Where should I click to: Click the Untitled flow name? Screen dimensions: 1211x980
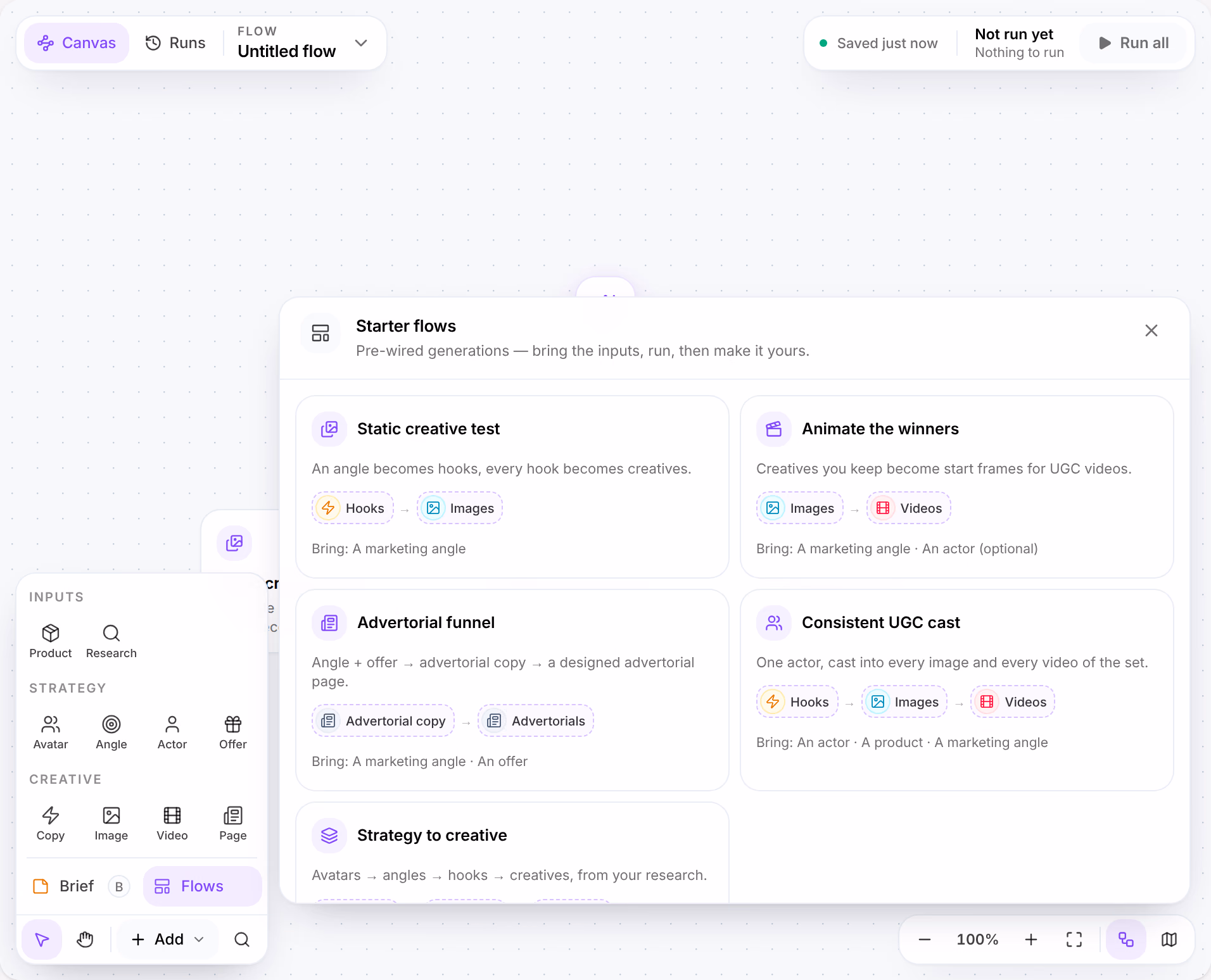coord(287,51)
